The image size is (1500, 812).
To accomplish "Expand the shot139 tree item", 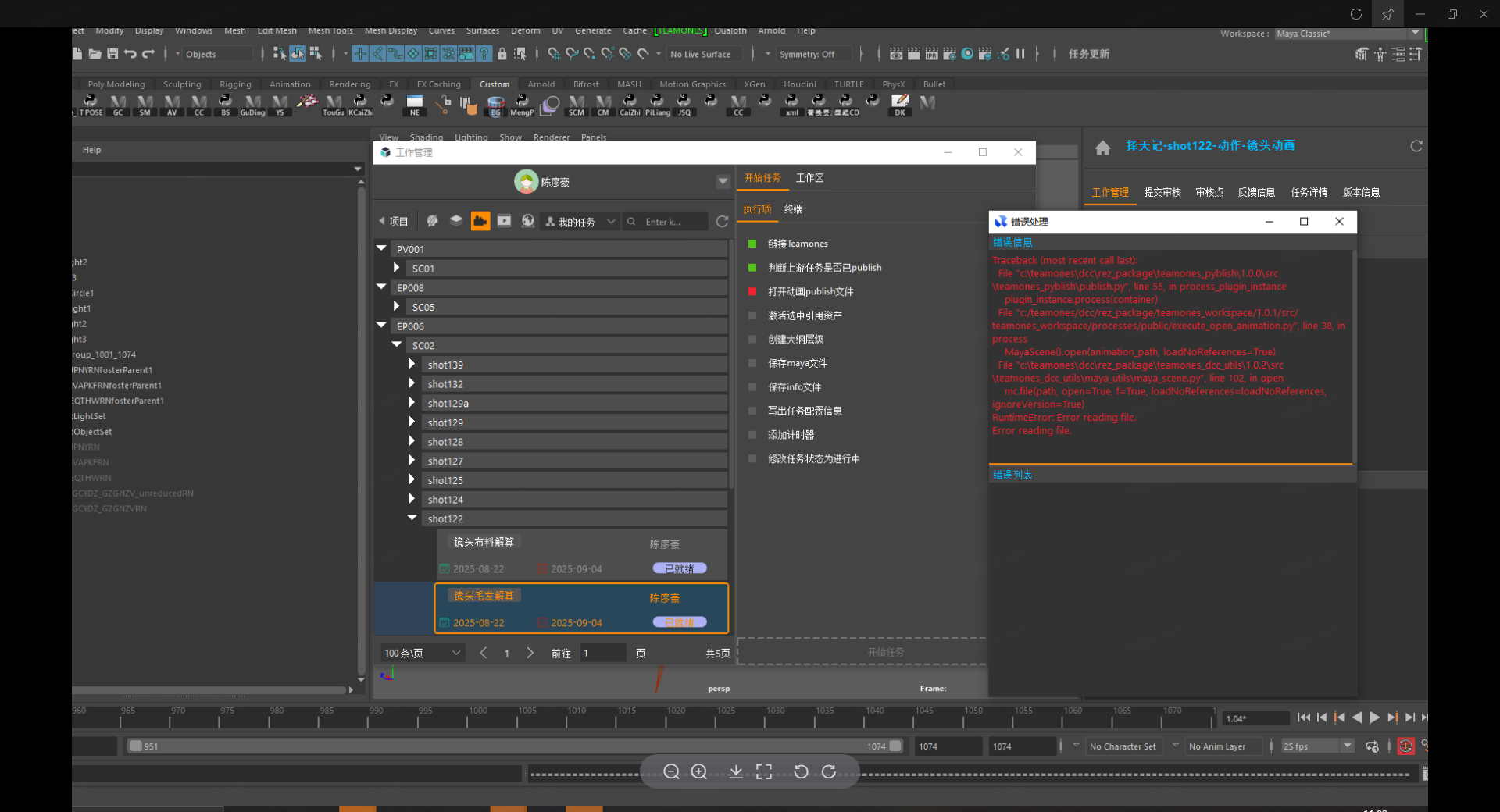I will (412, 364).
